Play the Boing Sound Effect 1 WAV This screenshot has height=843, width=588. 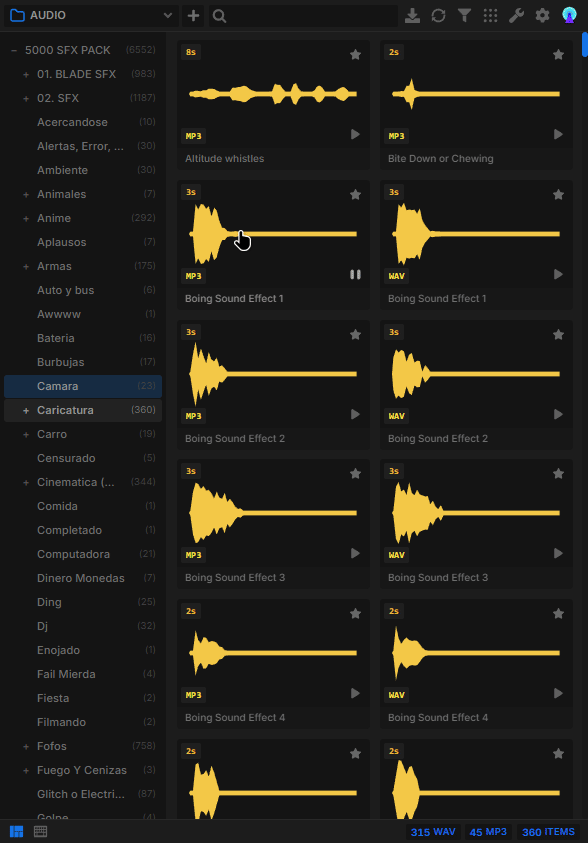(558, 275)
